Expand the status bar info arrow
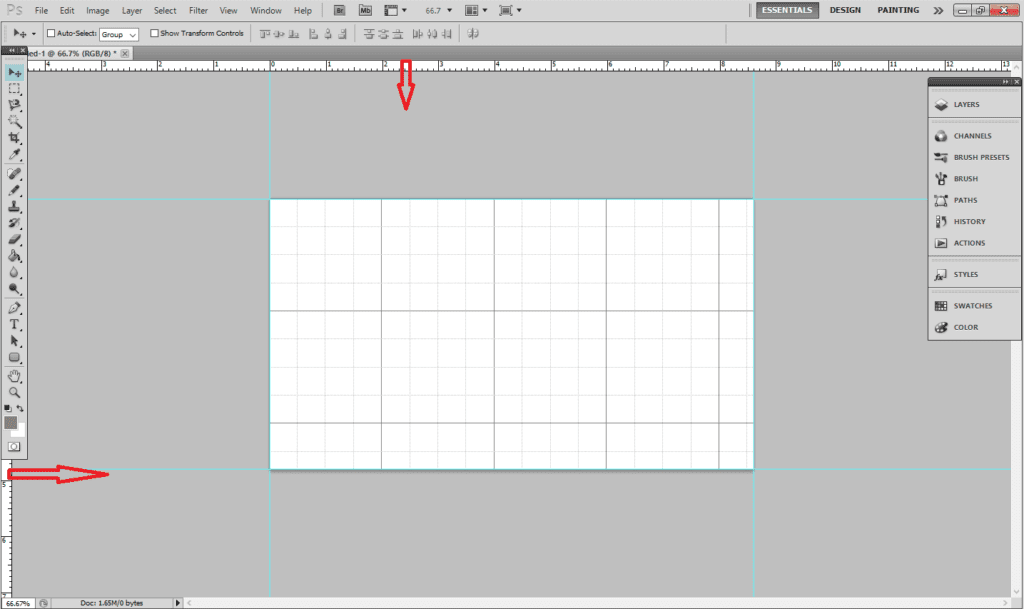 coord(178,603)
